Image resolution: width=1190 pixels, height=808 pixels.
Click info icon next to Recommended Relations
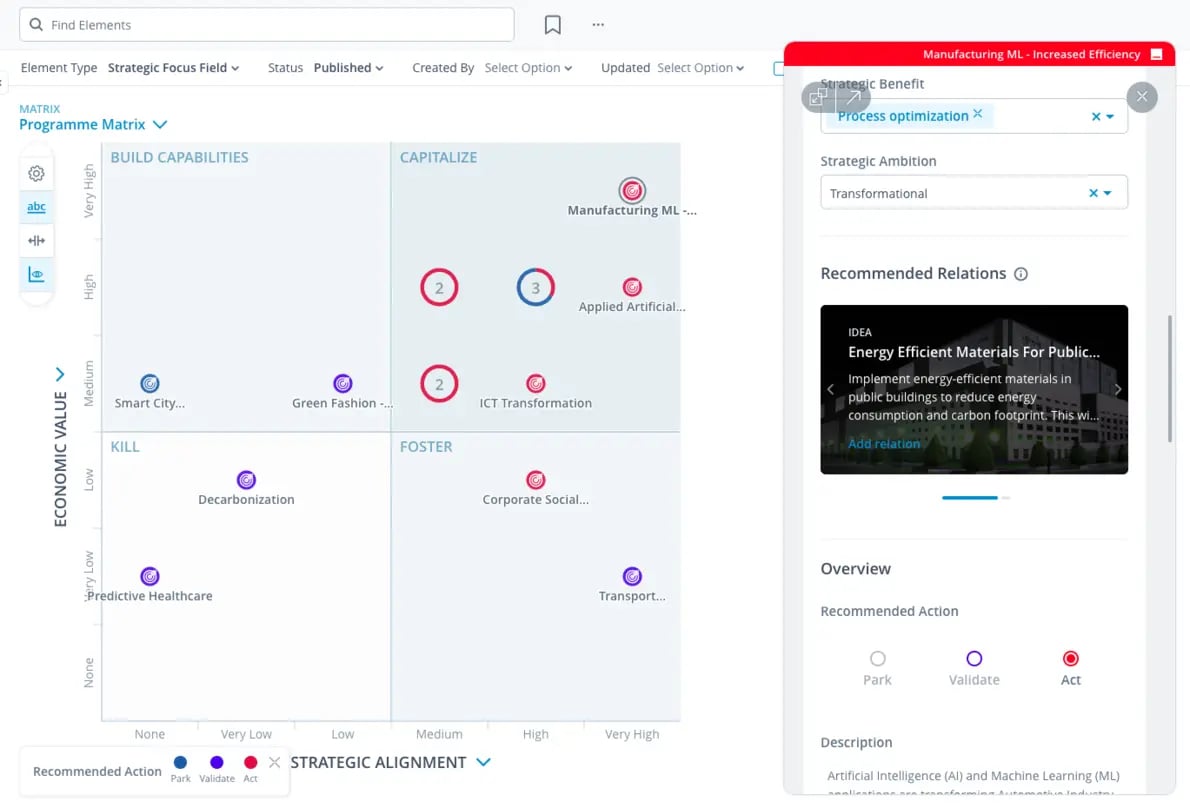(1021, 274)
